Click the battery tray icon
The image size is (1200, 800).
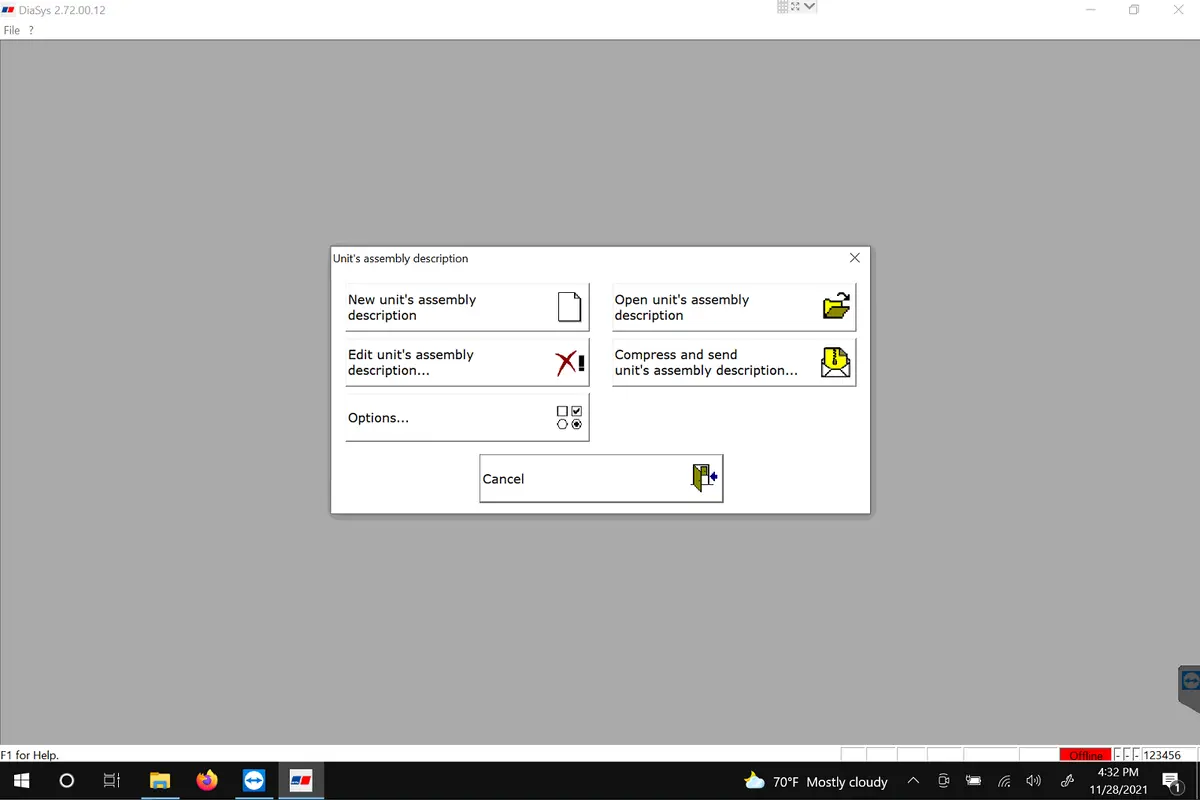[974, 781]
